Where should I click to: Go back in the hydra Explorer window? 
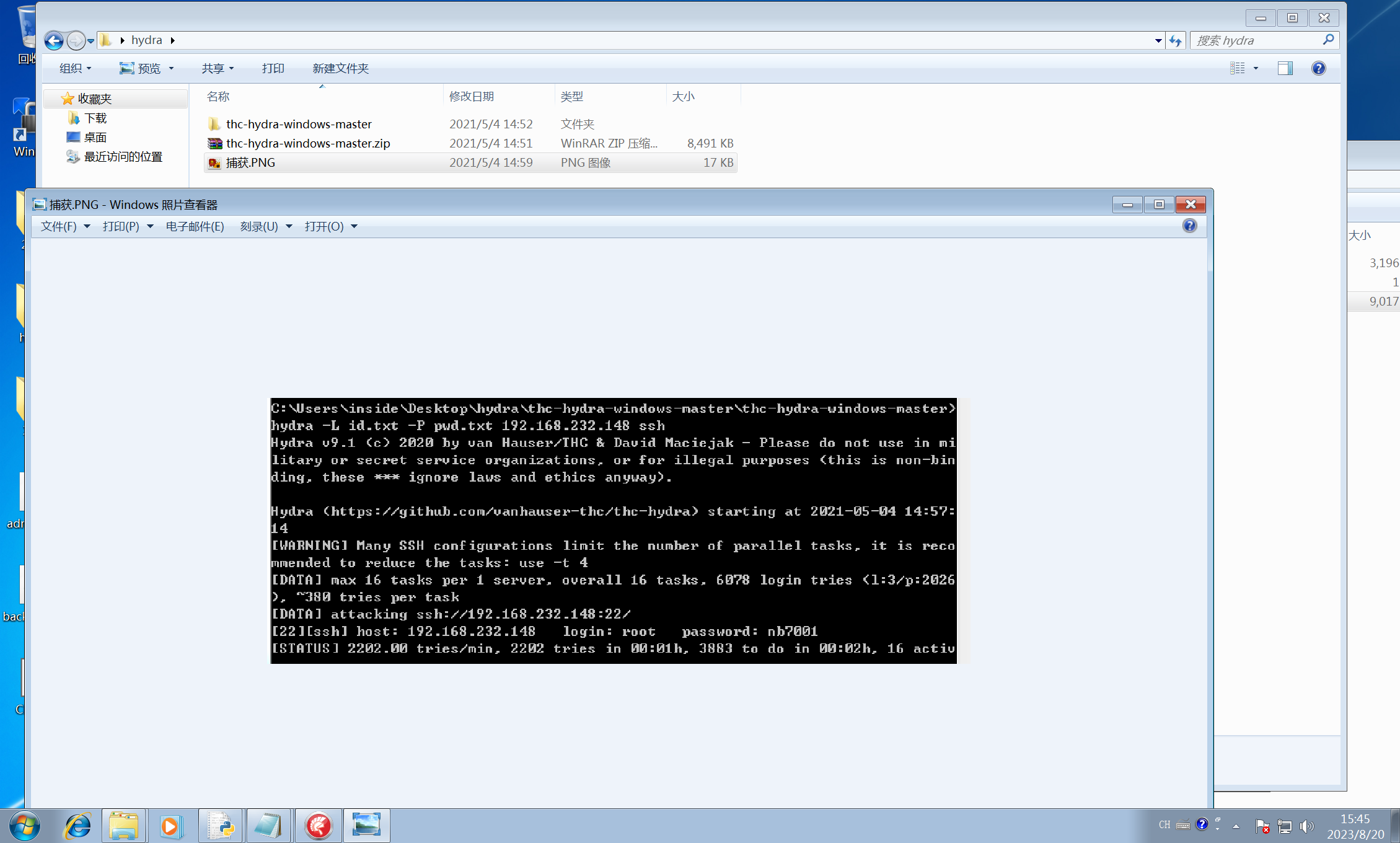(x=54, y=41)
